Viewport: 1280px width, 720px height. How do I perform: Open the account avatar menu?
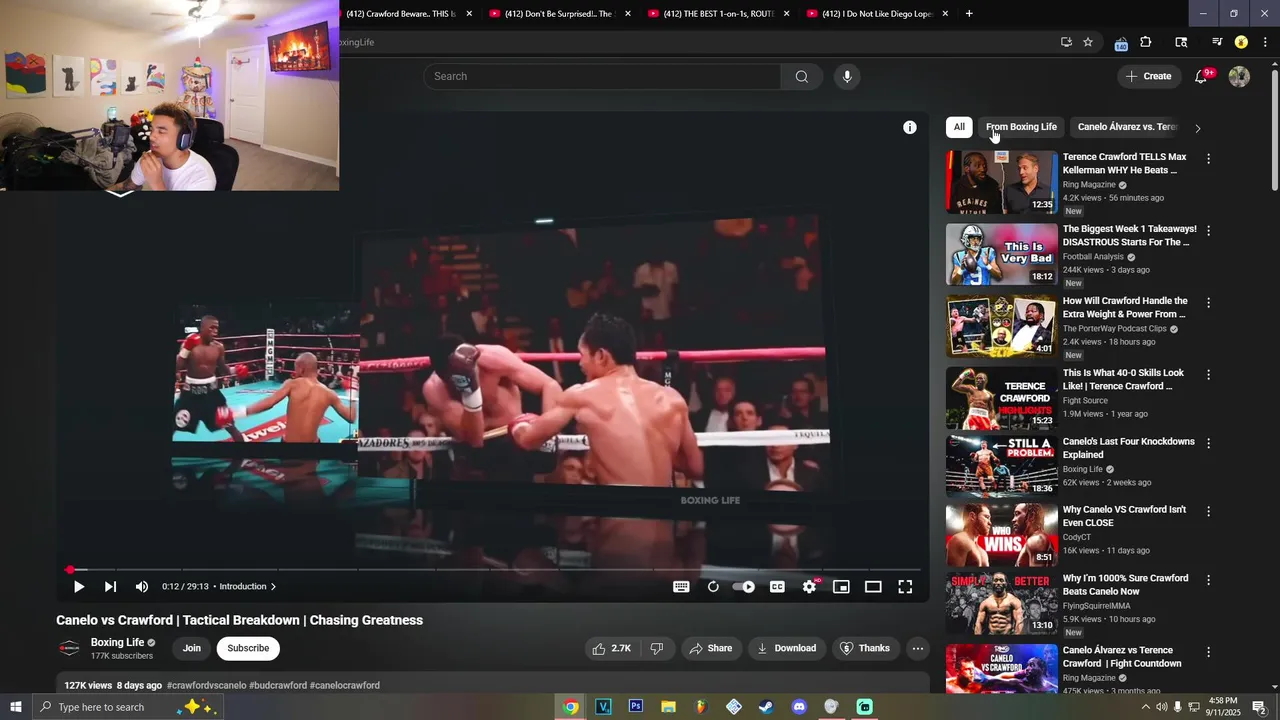pos(1239,76)
